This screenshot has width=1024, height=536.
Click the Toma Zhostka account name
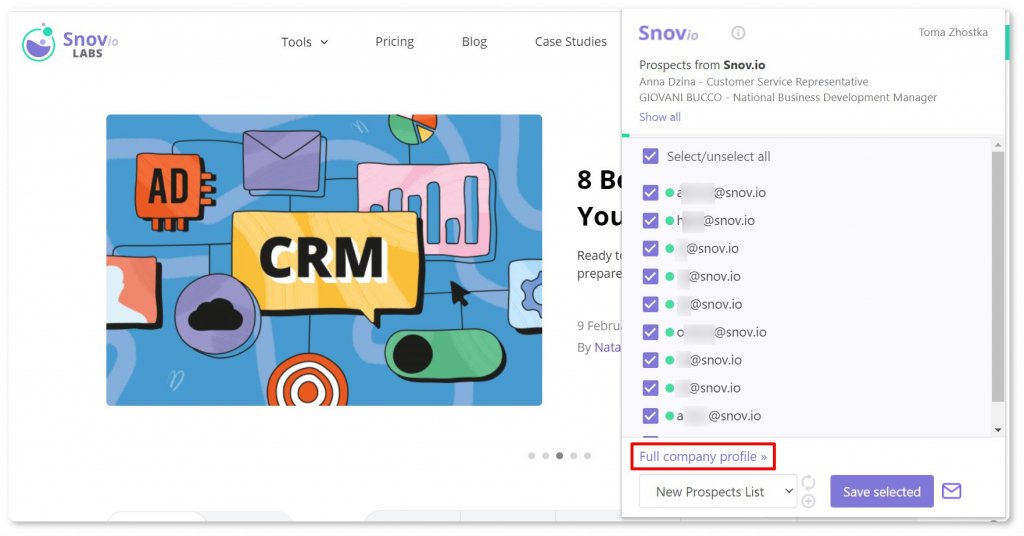coord(953,32)
